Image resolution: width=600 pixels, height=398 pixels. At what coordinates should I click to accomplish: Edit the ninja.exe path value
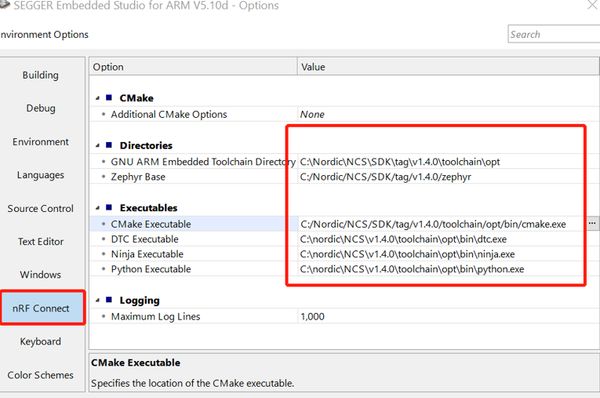coord(408,254)
